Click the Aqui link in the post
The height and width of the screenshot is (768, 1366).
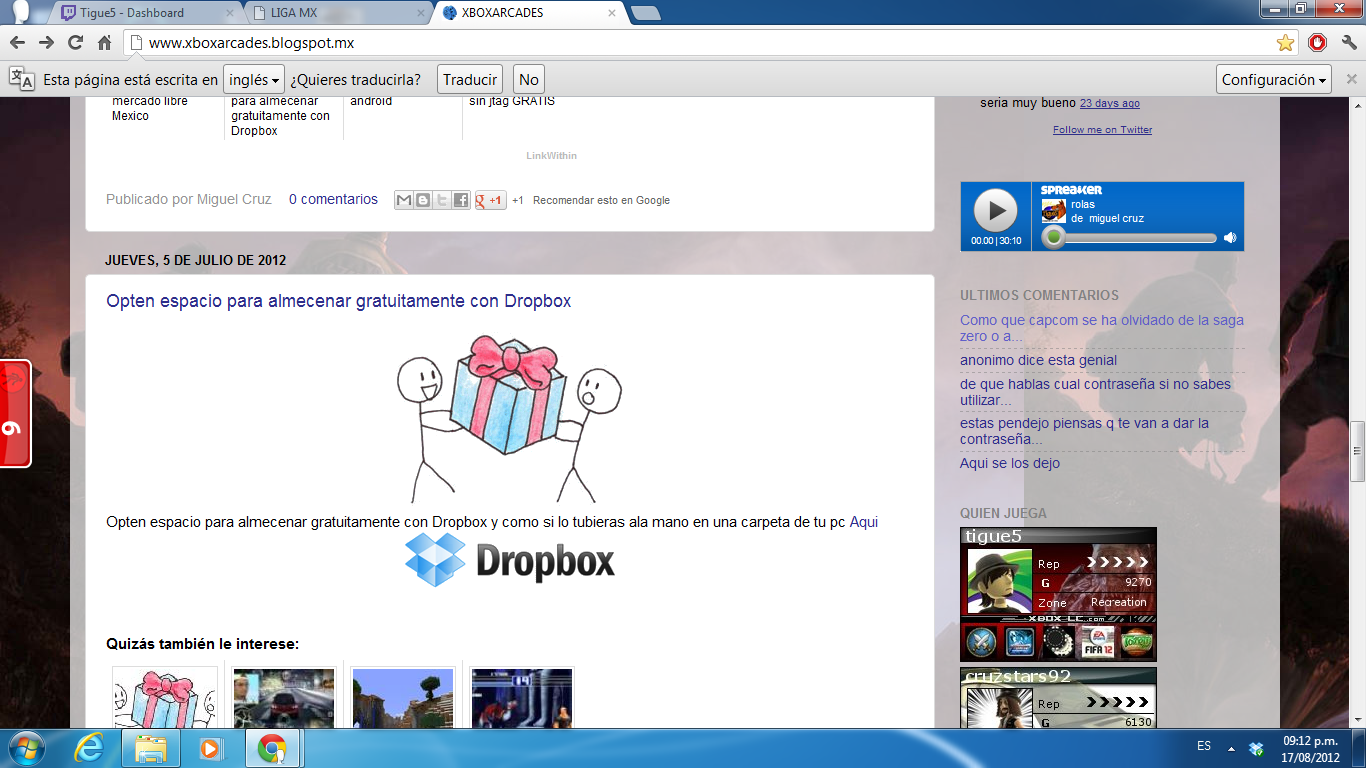(x=864, y=522)
